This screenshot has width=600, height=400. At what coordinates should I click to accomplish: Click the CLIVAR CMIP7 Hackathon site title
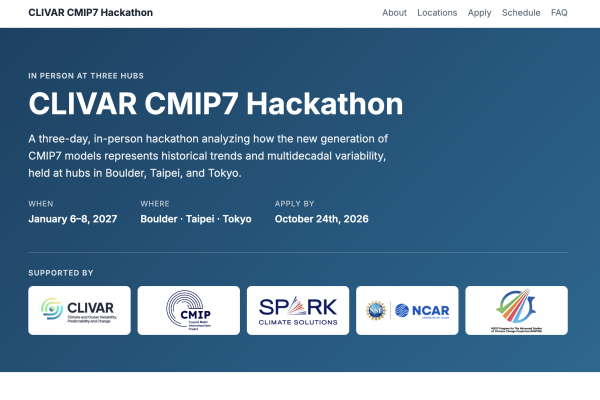click(x=91, y=13)
